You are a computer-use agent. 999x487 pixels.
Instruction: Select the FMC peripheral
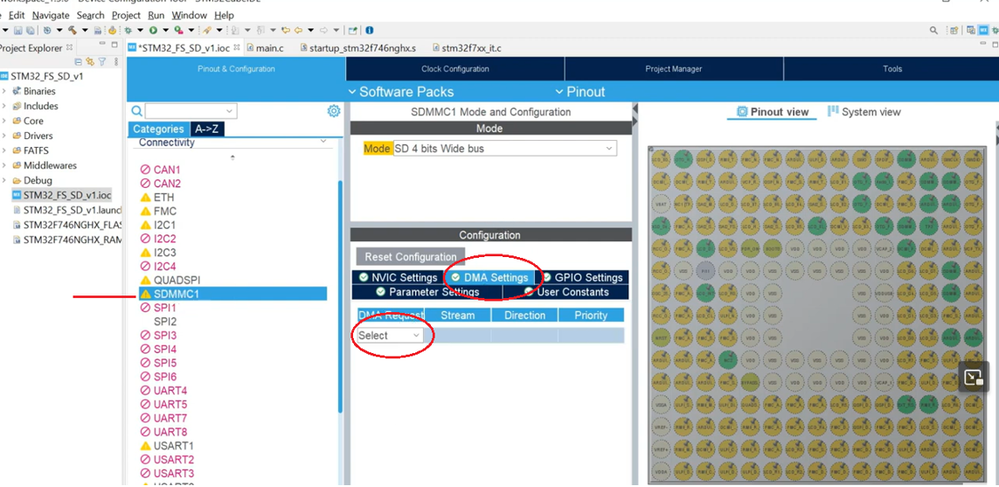click(x=165, y=211)
